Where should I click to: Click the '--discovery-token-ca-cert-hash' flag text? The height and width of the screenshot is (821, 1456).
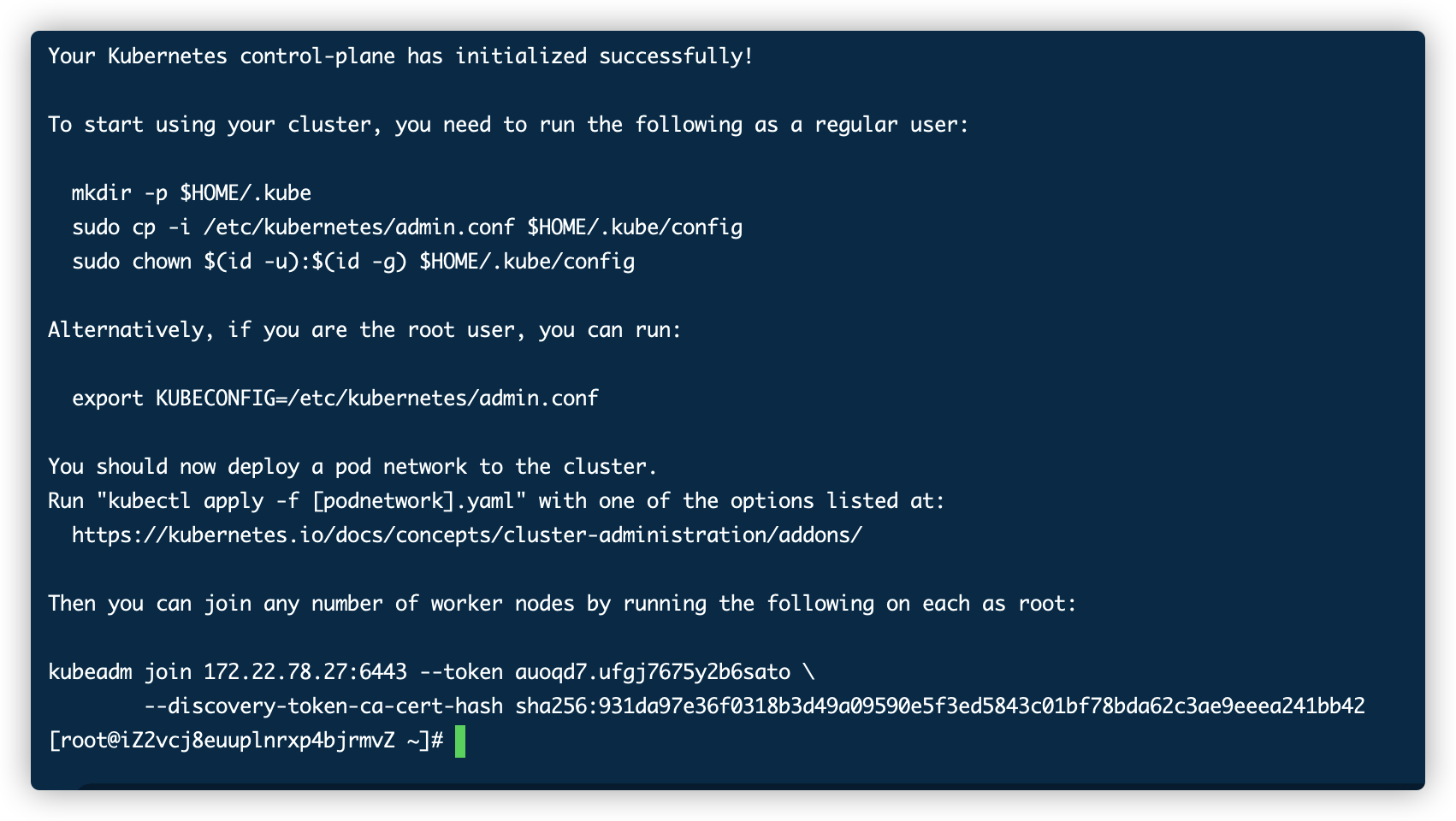pyautogui.click(x=323, y=706)
